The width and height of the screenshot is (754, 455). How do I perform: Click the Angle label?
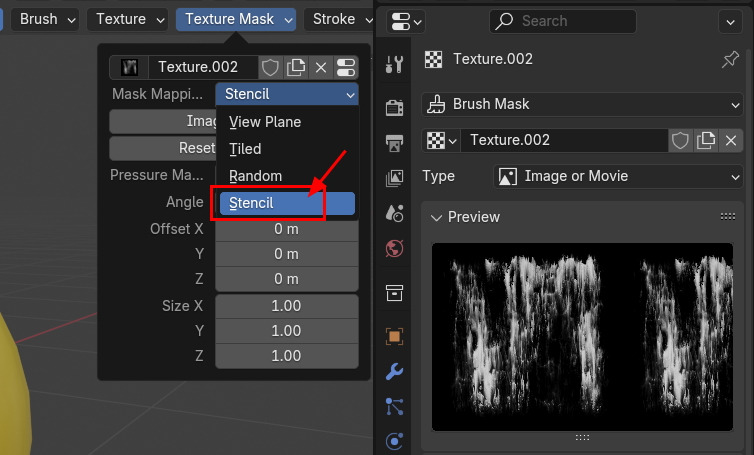pyautogui.click(x=185, y=202)
